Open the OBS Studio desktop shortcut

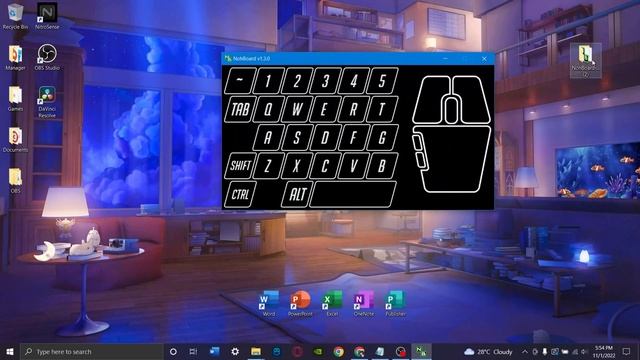47,58
